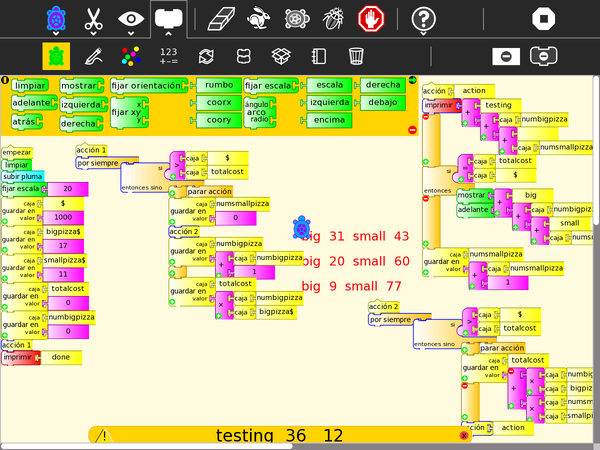The image size is (600, 450).
Task: Open the Help question mark icon
Action: coord(424,18)
